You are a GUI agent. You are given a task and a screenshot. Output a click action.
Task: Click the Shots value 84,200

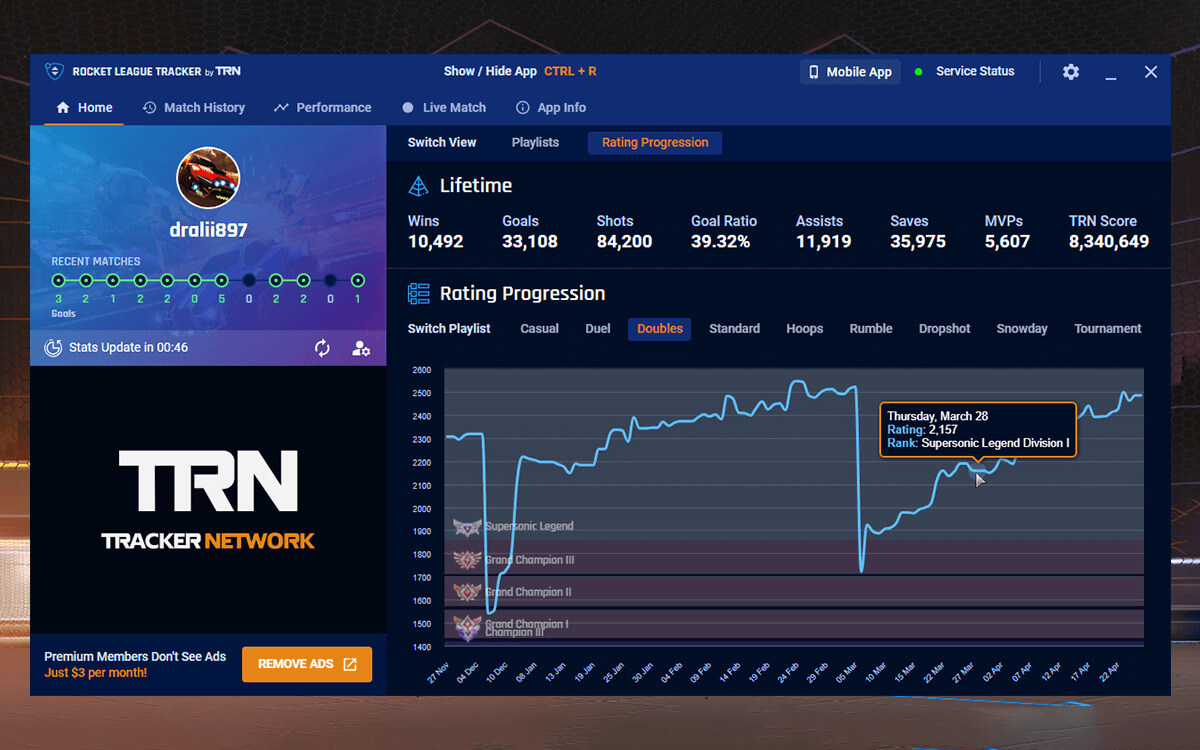coord(624,241)
